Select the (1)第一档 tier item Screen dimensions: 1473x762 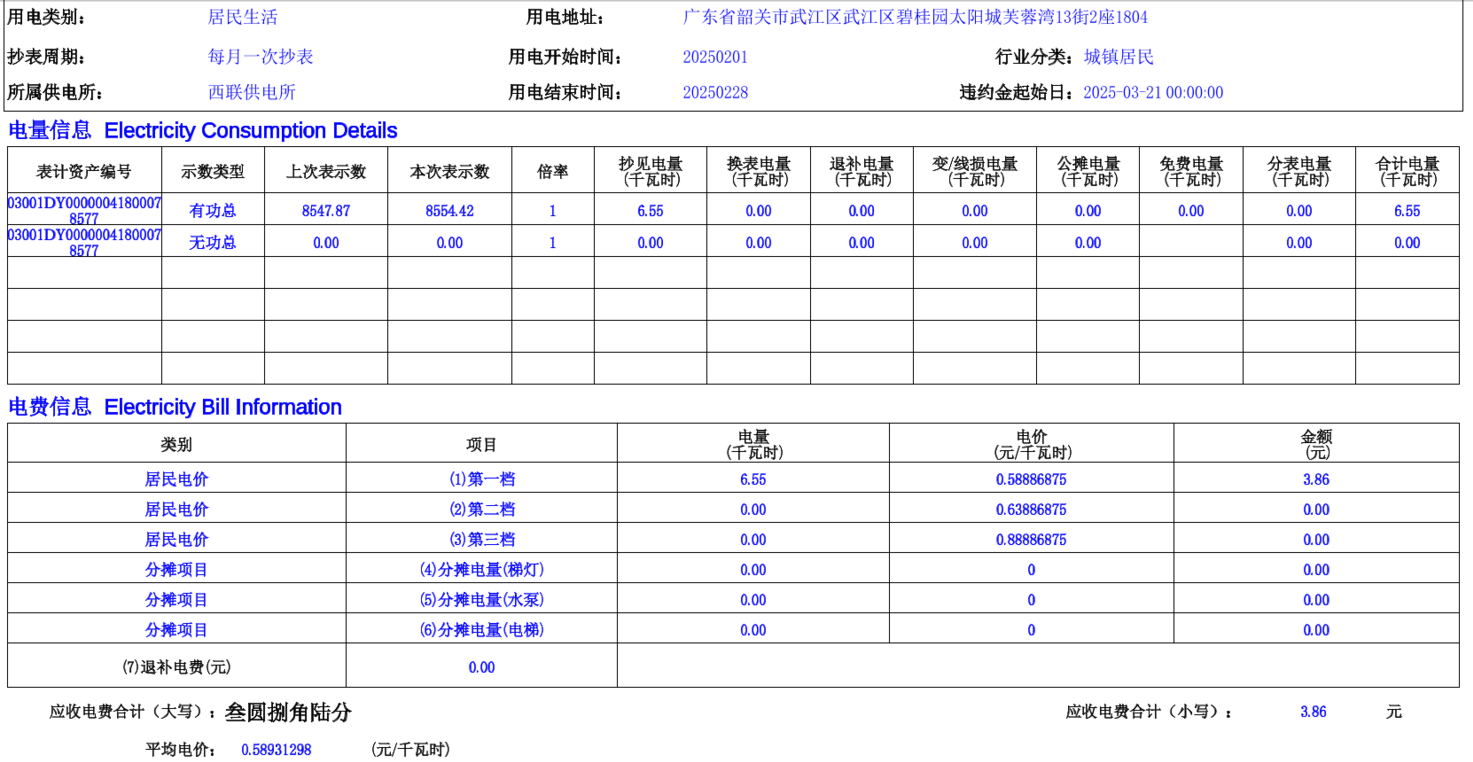click(x=482, y=479)
